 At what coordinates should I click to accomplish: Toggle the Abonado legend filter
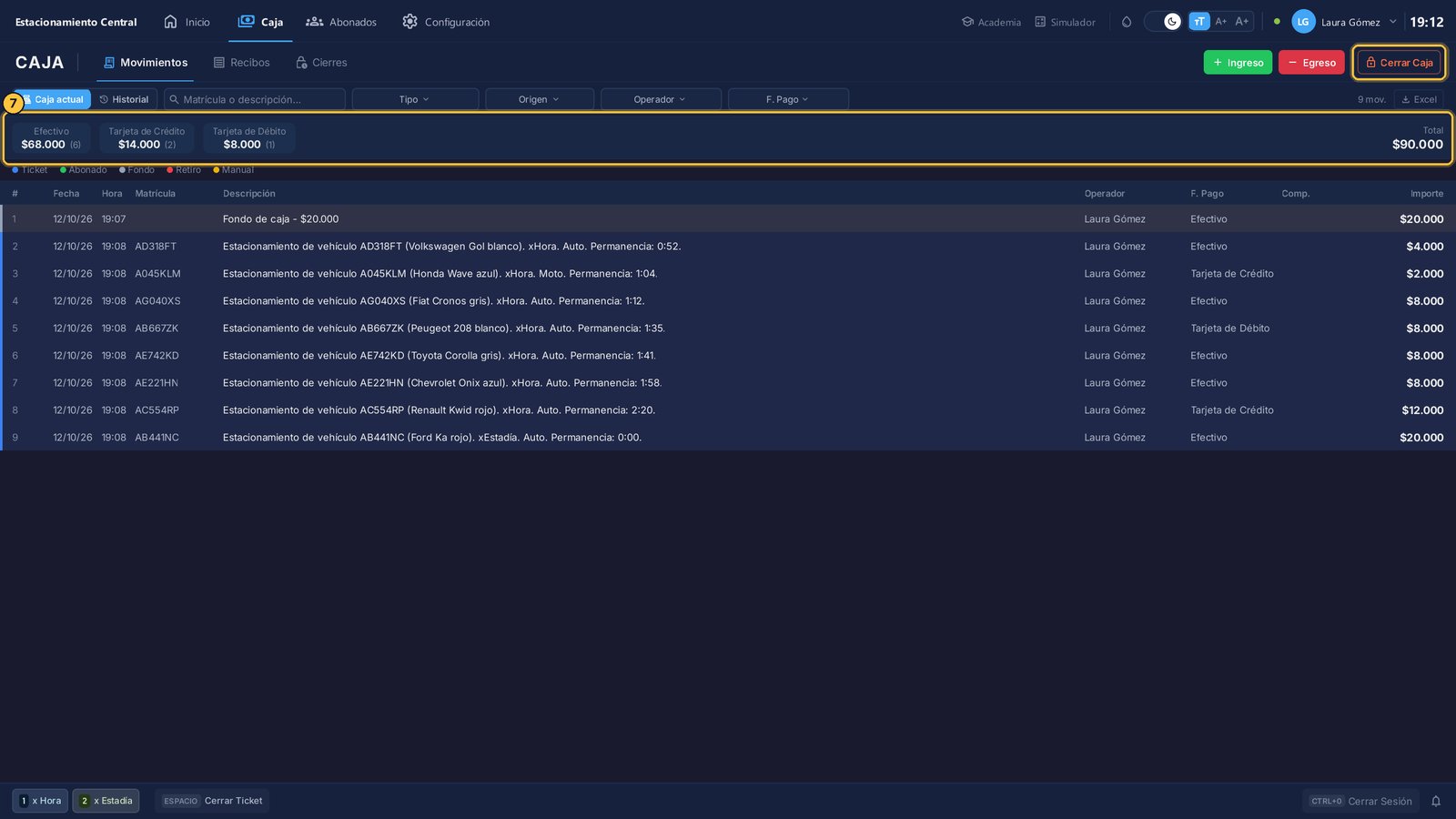tap(84, 170)
